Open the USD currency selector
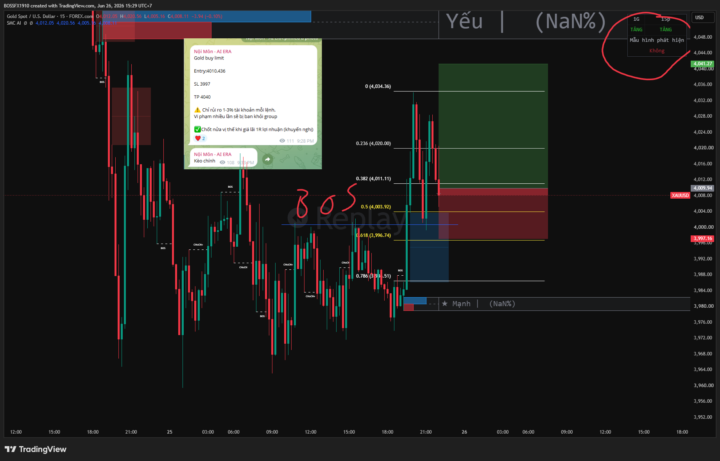The image size is (720, 461). coord(699,17)
